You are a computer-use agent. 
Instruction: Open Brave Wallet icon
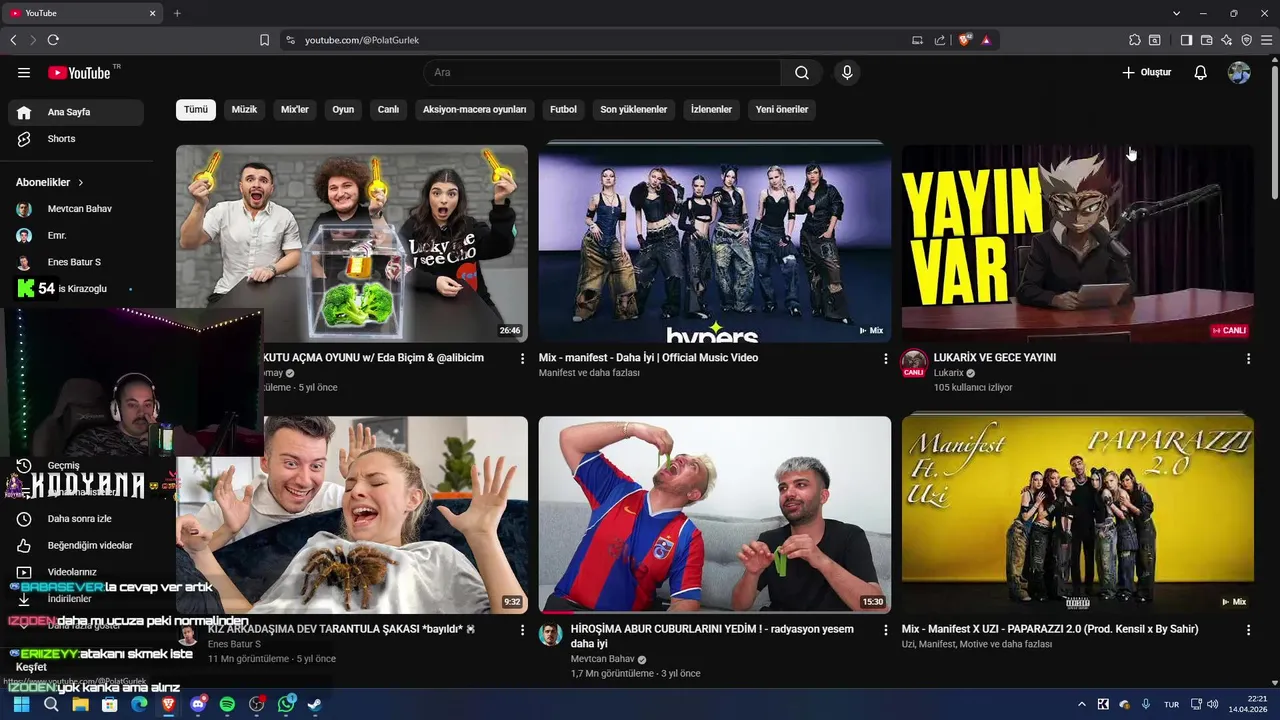coord(1206,40)
